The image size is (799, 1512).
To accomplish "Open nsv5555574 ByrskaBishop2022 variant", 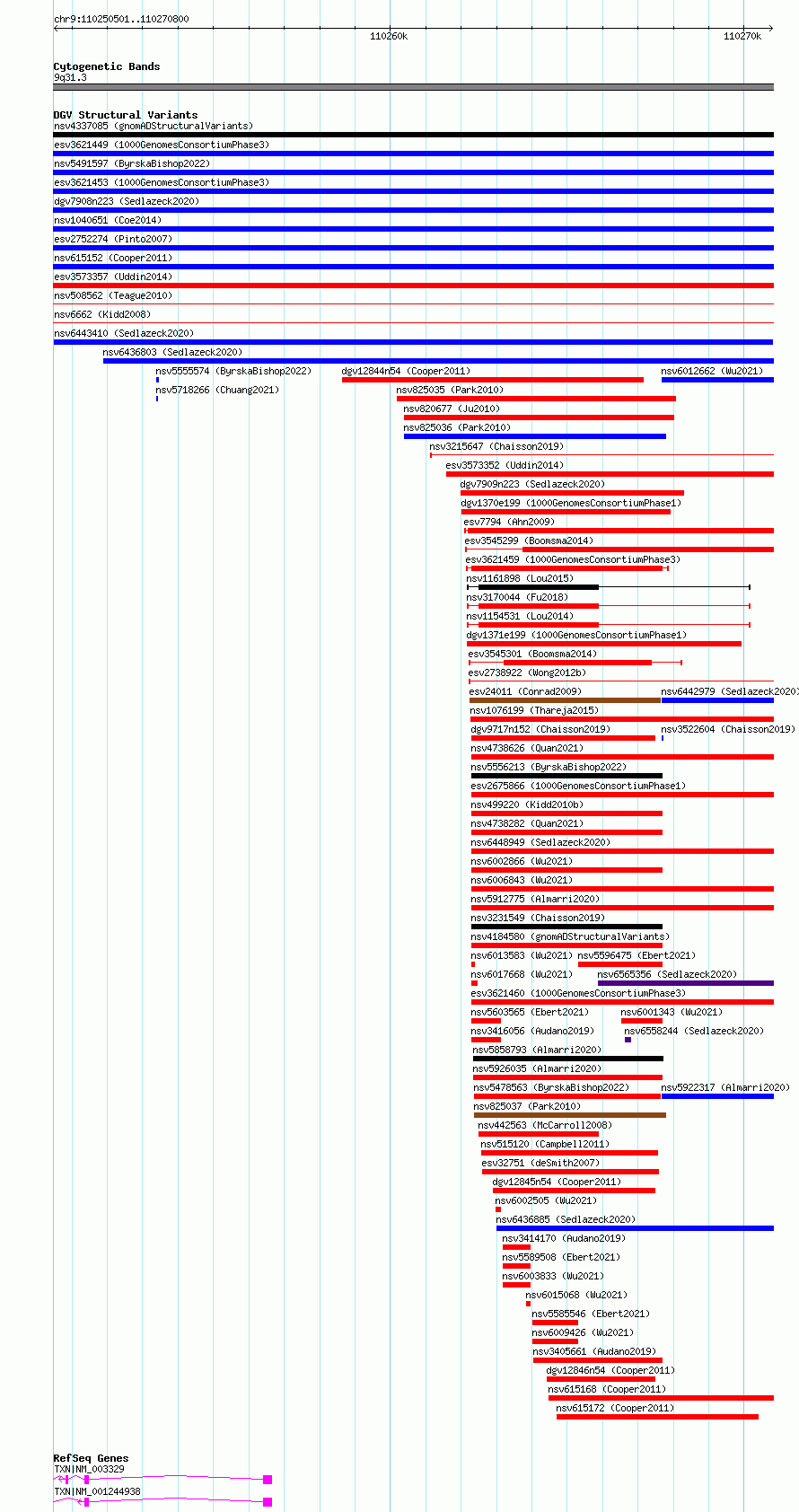I will click(x=233, y=371).
